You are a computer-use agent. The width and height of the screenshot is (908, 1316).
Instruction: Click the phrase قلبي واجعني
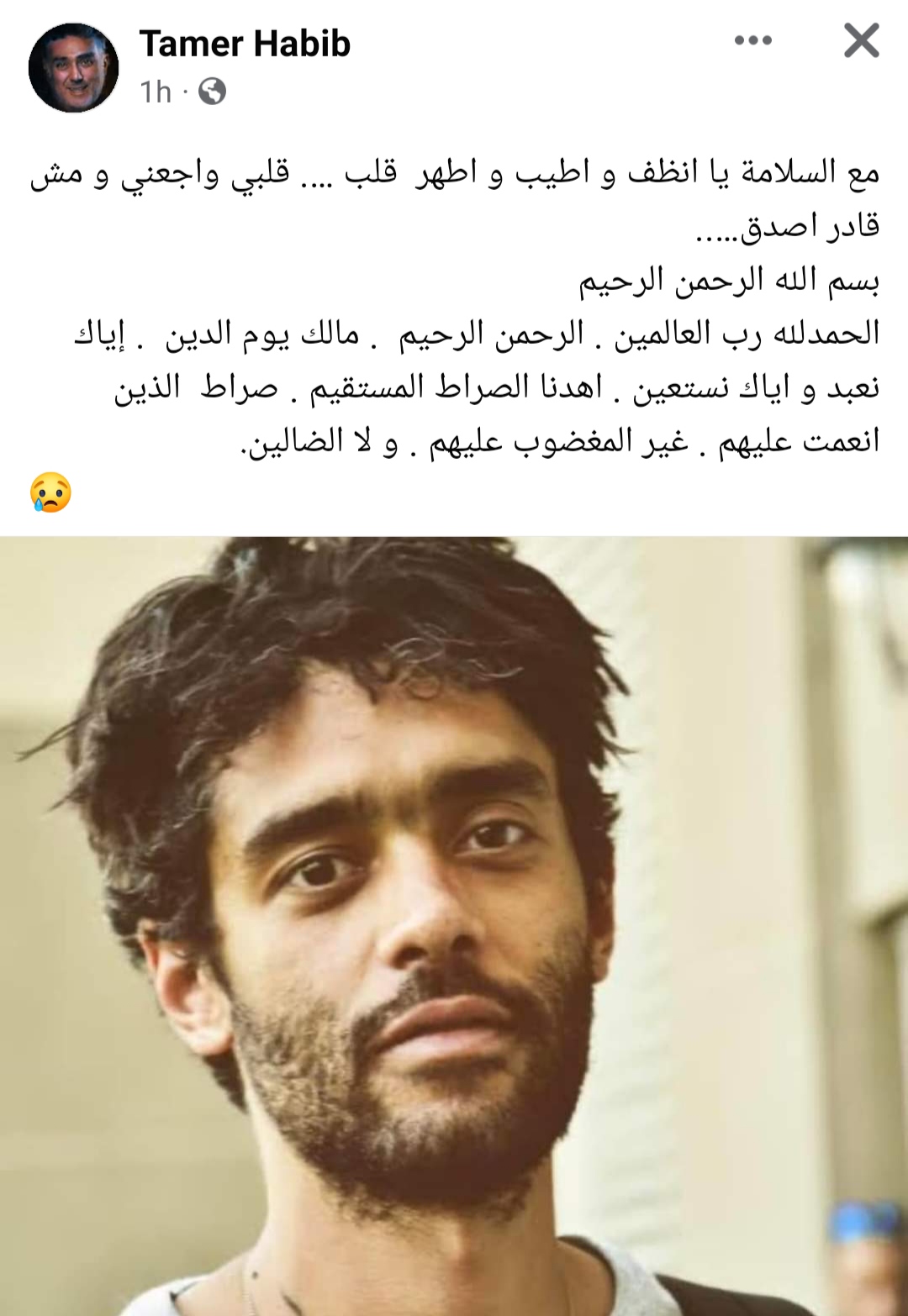[205, 174]
